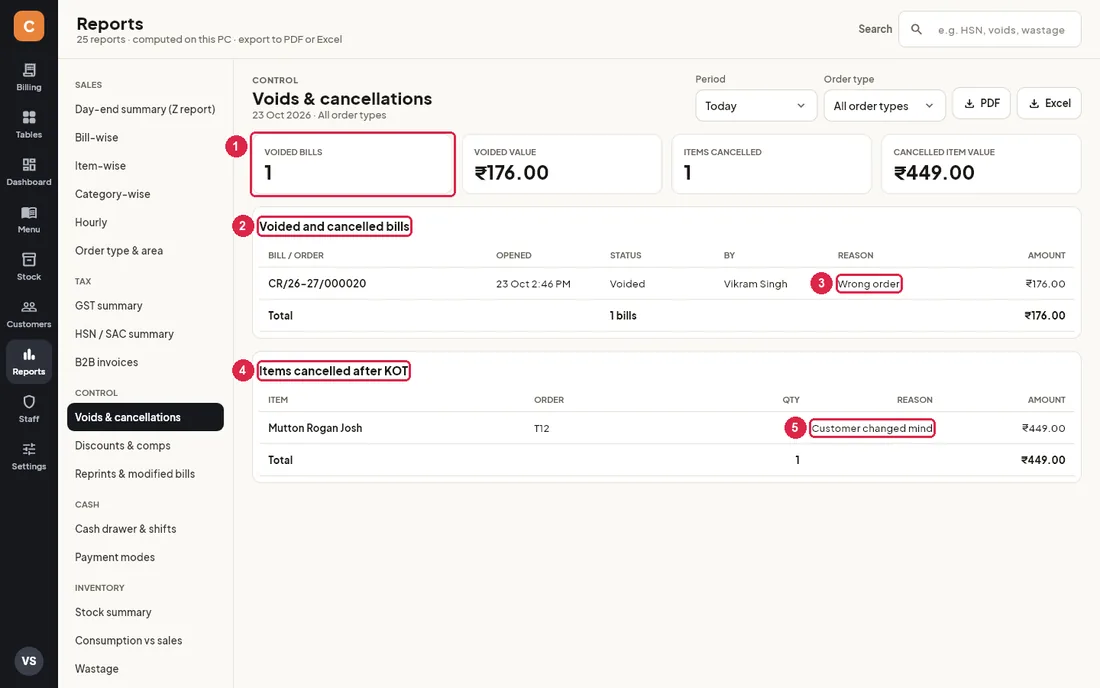
Task: Open the VS user avatar
Action: click(29, 661)
